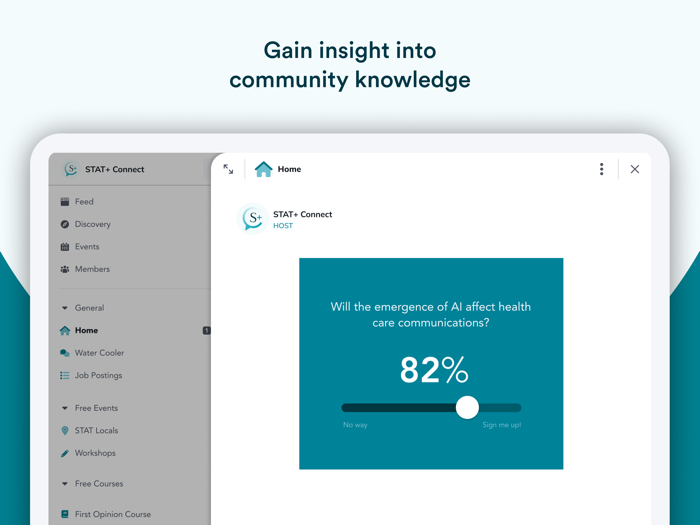Screen dimensions: 700x525
Task: Close the Home panel with X
Action: point(635,169)
